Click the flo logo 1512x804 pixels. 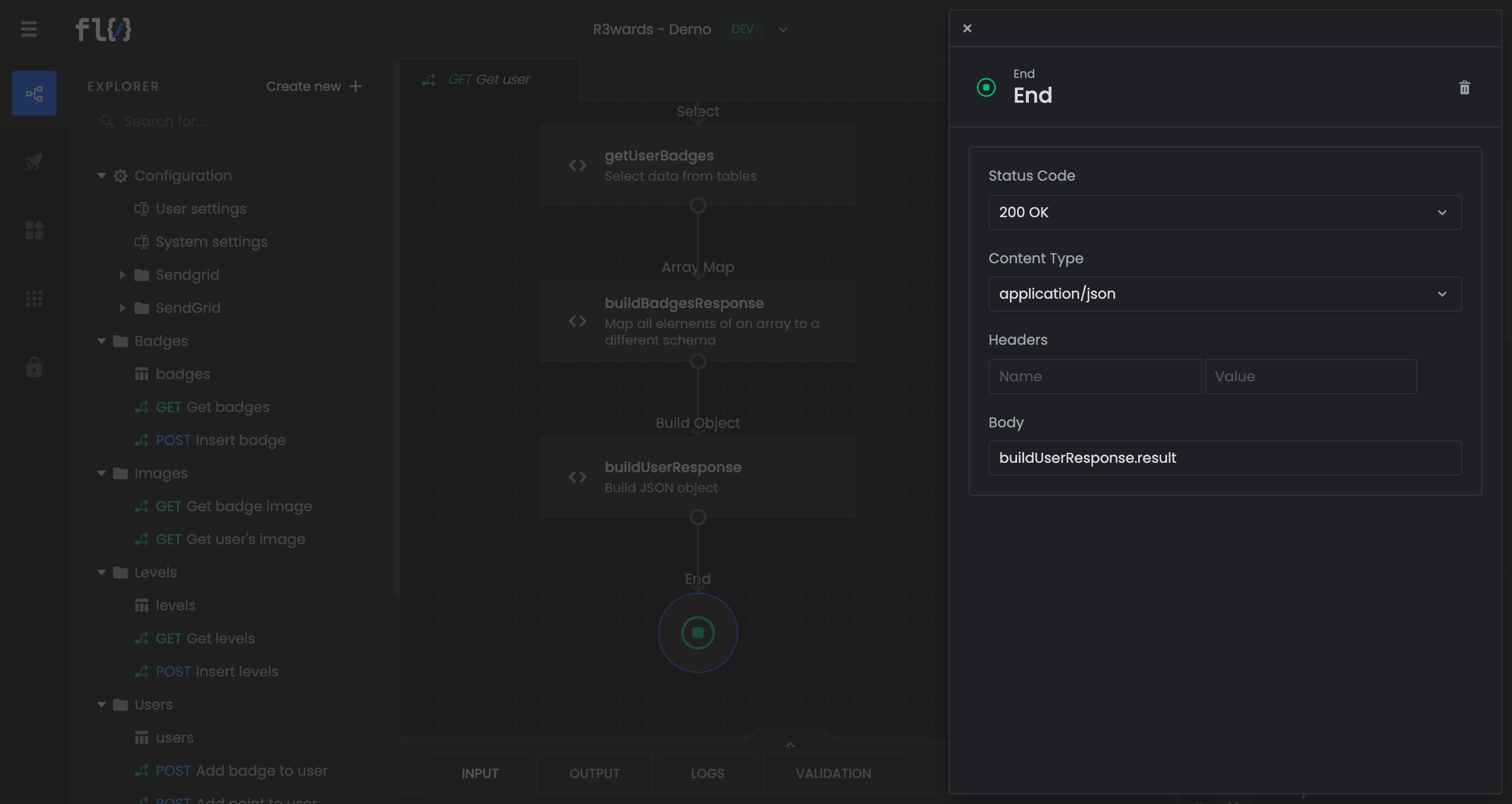pos(103,29)
